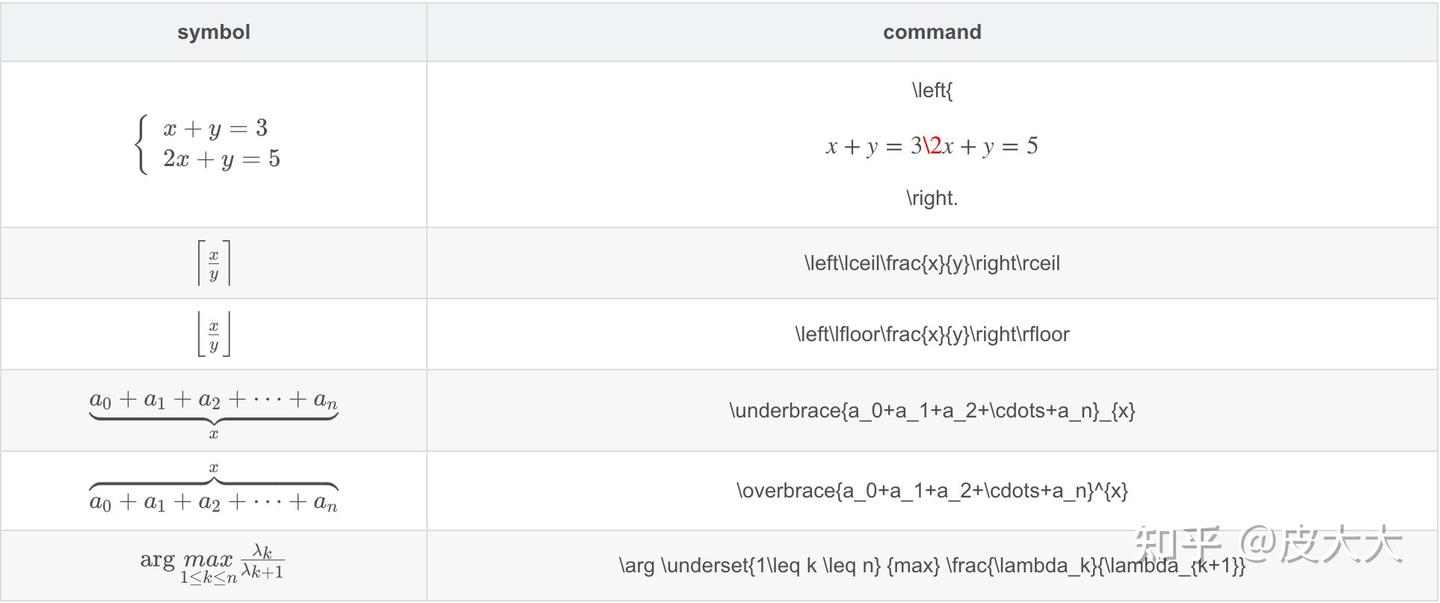Select the ceiling fraction x over y symbol

[x=213, y=263]
